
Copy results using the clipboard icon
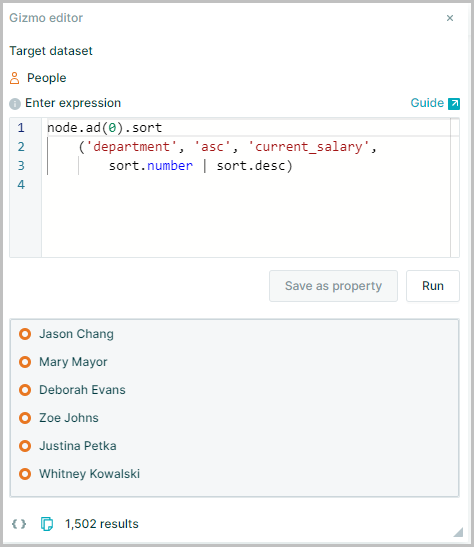coord(47,524)
